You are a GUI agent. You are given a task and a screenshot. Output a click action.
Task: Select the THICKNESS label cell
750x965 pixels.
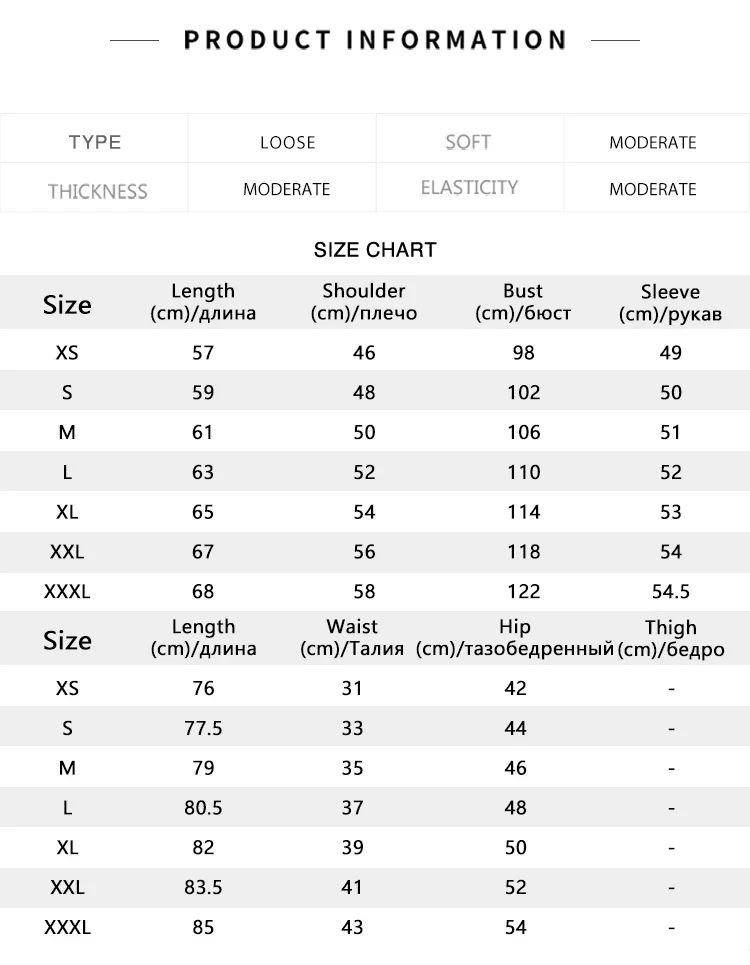click(94, 188)
